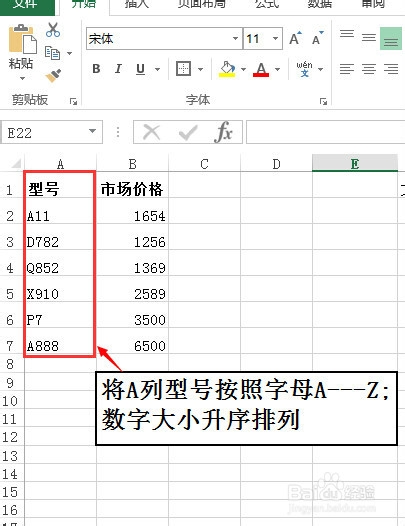Switch to the 数据 tab
The width and height of the screenshot is (405, 526).
320,5
